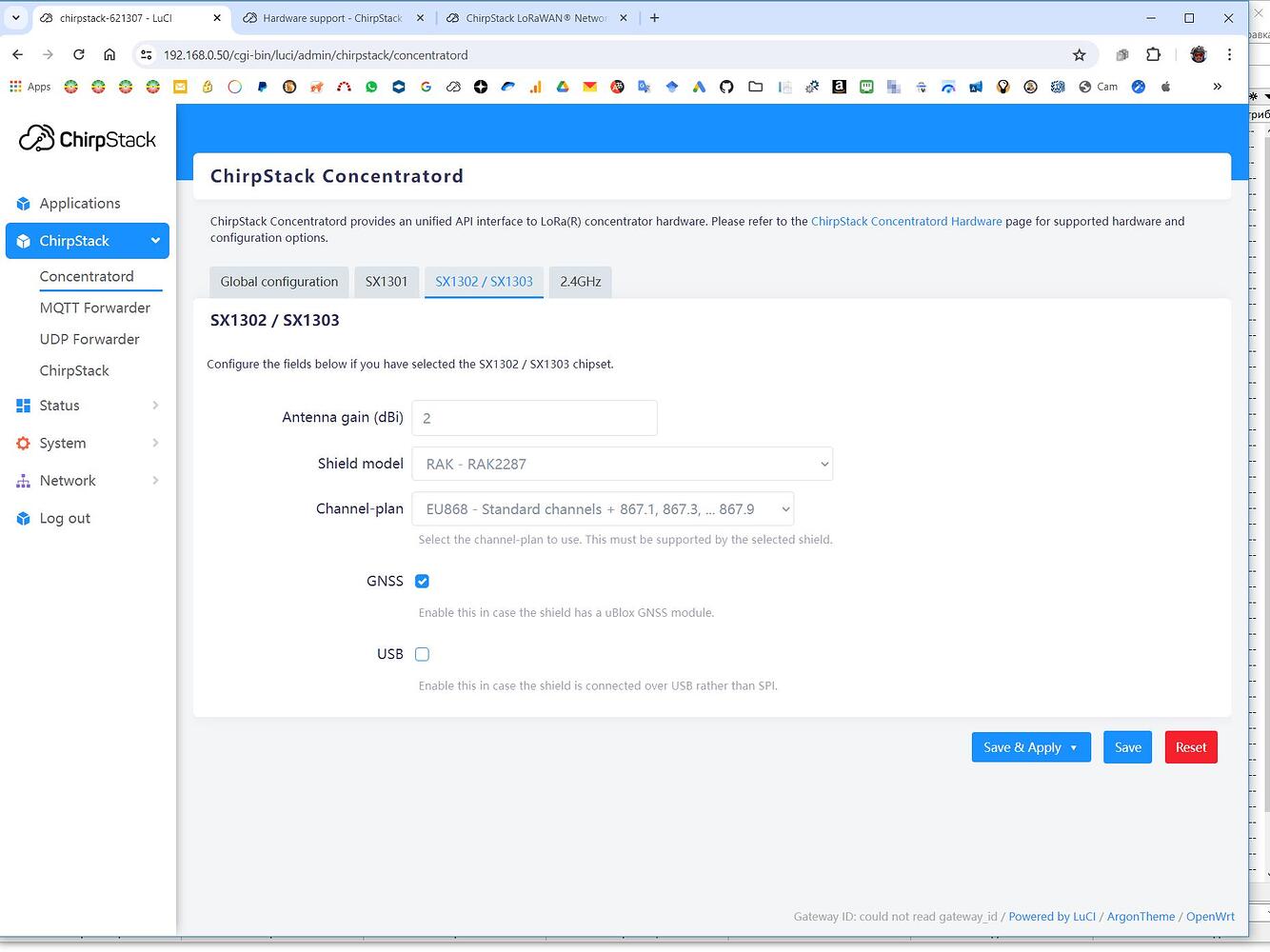This screenshot has height=952, width=1270.
Task: Click the browser address bar URL
Action: tap(315, 55)
